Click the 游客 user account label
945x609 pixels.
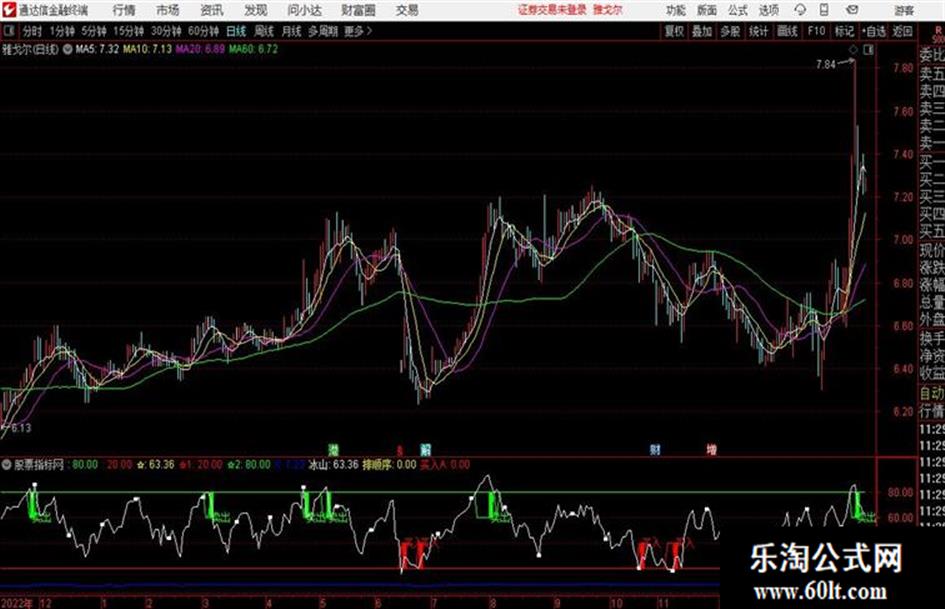pos(904,10)
